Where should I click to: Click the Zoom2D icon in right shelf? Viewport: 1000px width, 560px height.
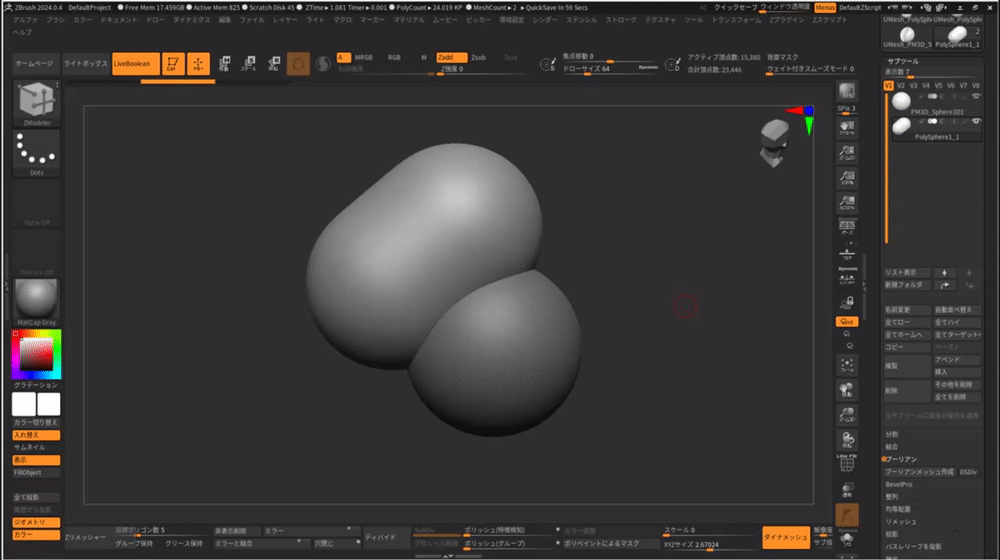(x=847, y=154)
